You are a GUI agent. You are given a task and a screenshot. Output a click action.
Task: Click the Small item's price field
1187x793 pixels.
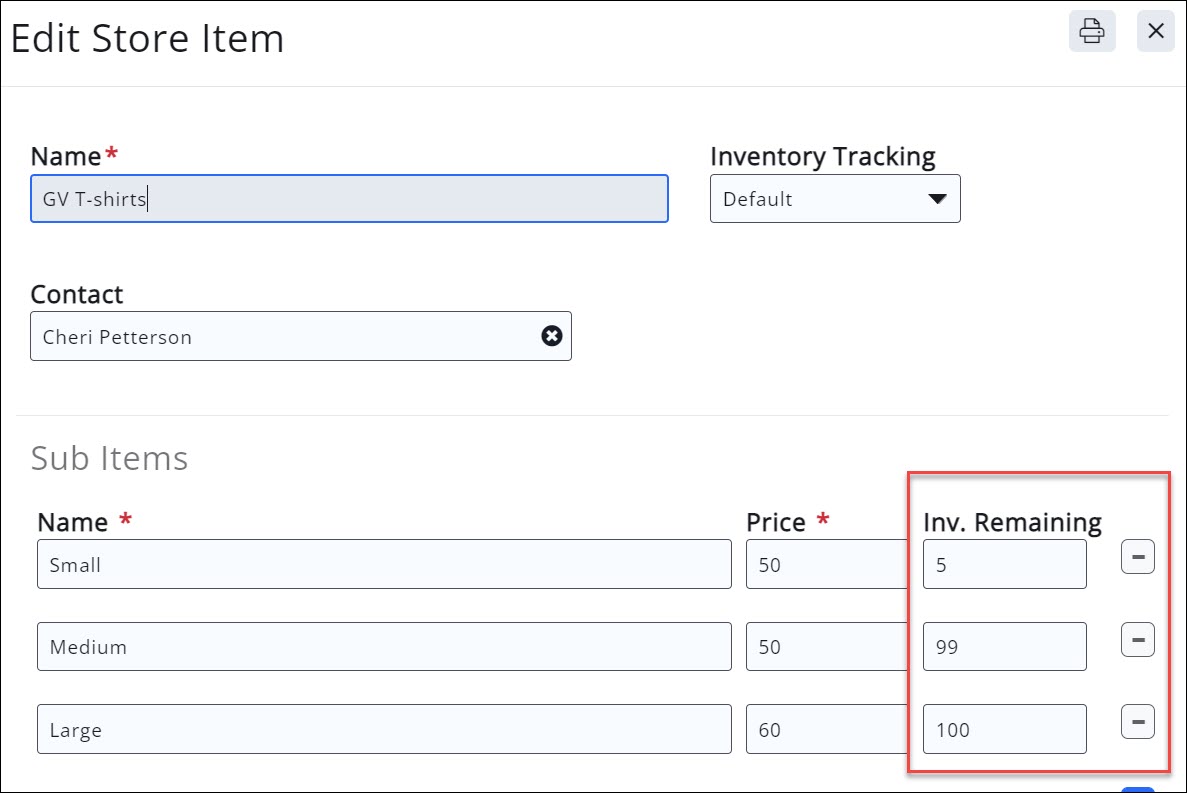point(825,565)
